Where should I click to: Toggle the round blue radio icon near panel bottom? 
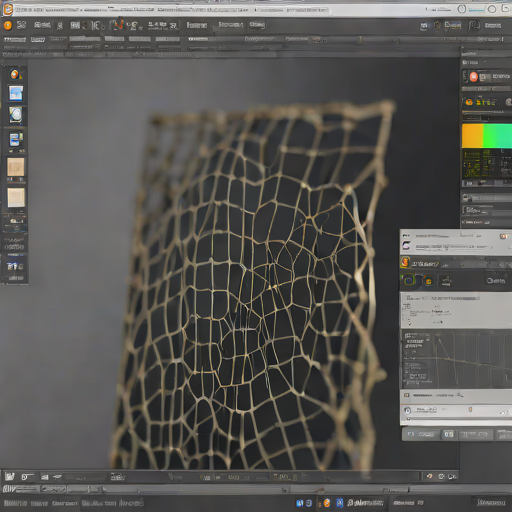tap(407, 410)
